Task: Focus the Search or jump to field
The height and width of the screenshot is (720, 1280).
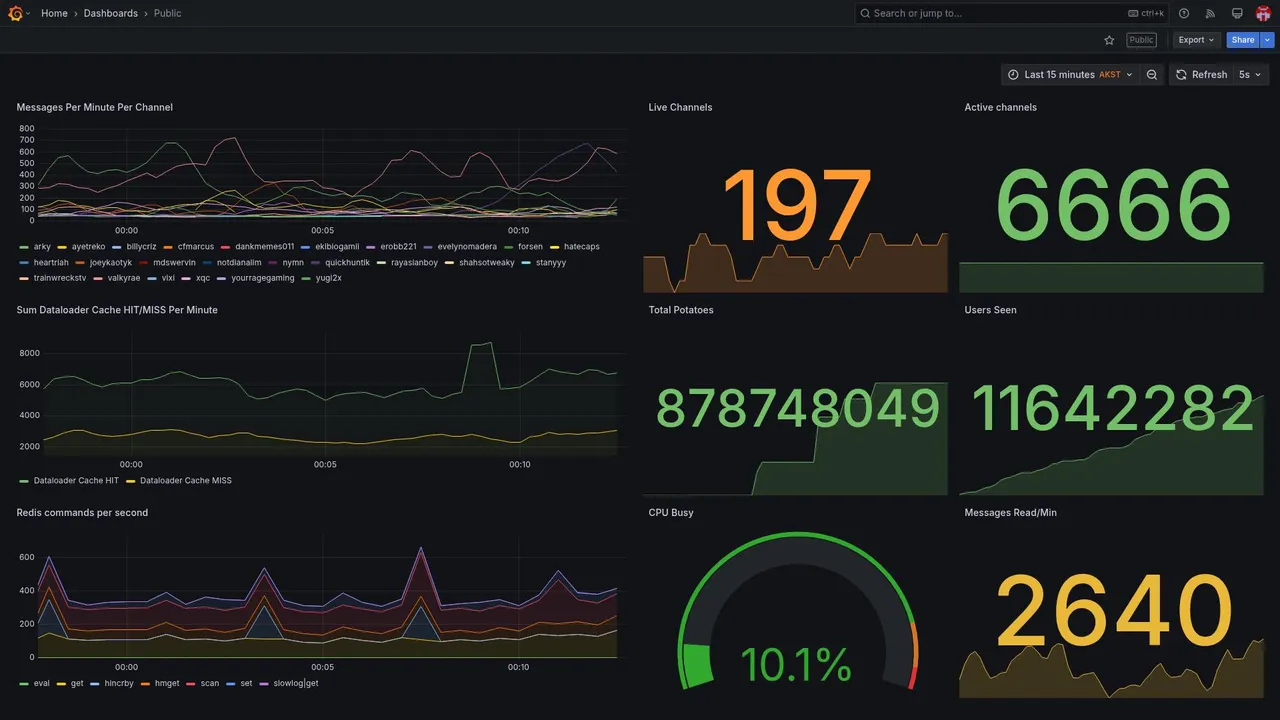Action: (1012, 13)
